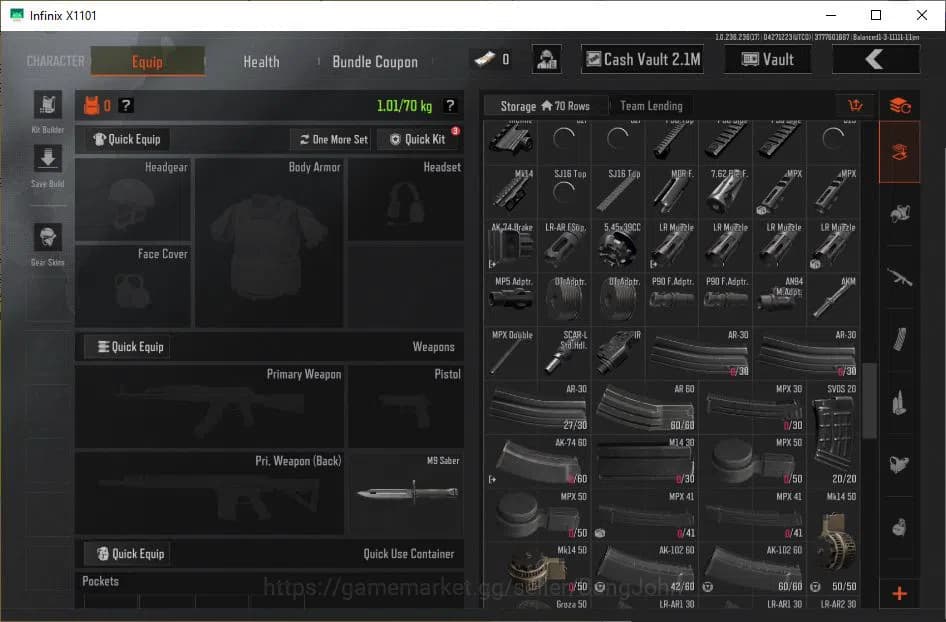
Task: Click the merchant icon beside the cash counter
Action: (x=546, y=59)
